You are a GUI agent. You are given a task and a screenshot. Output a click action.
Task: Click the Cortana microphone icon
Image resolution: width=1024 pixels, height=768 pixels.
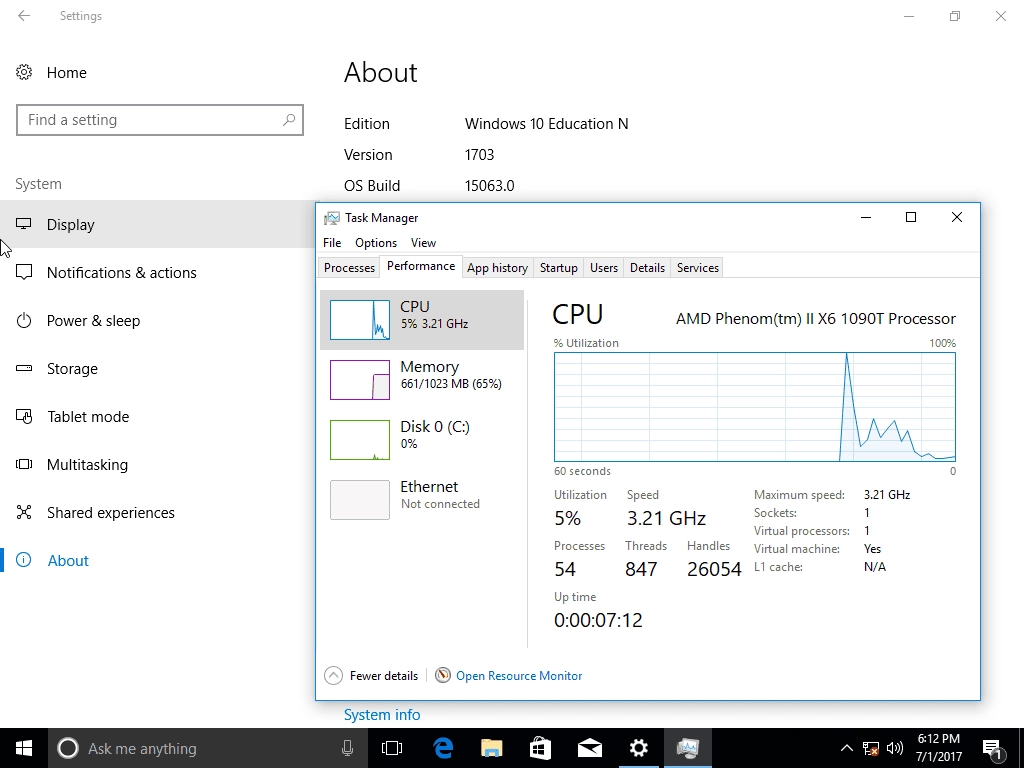(347, 748)
